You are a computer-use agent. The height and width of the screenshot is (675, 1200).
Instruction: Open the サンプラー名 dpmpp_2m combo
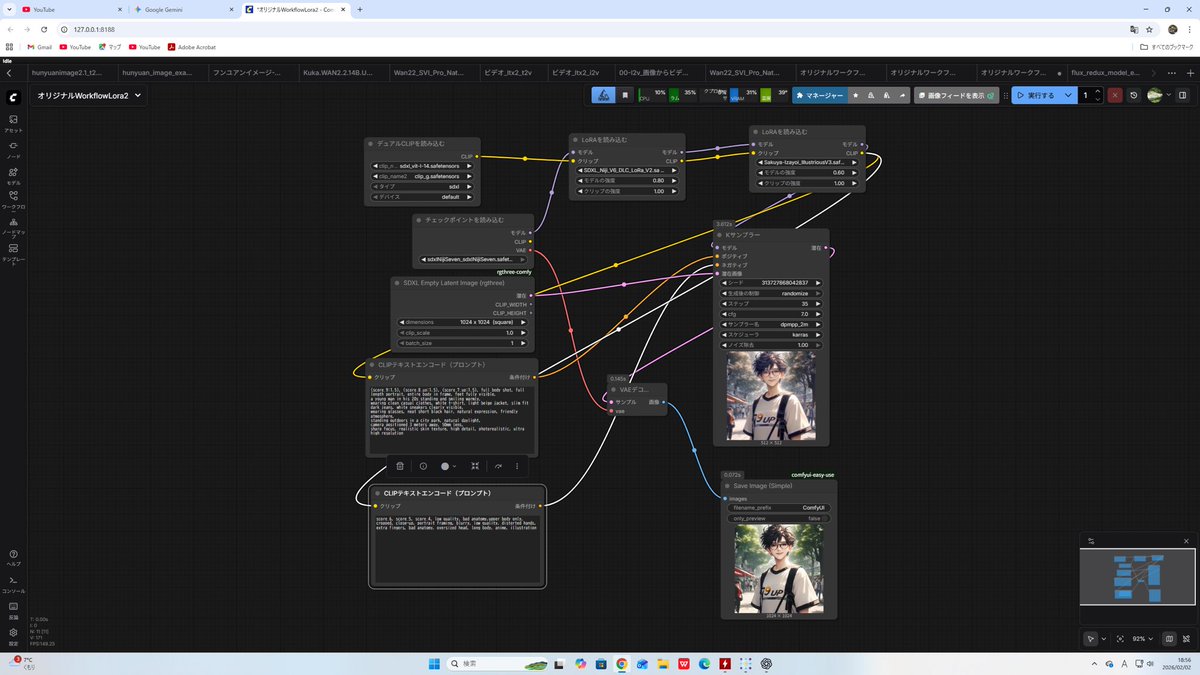click(x=771, y=324)
